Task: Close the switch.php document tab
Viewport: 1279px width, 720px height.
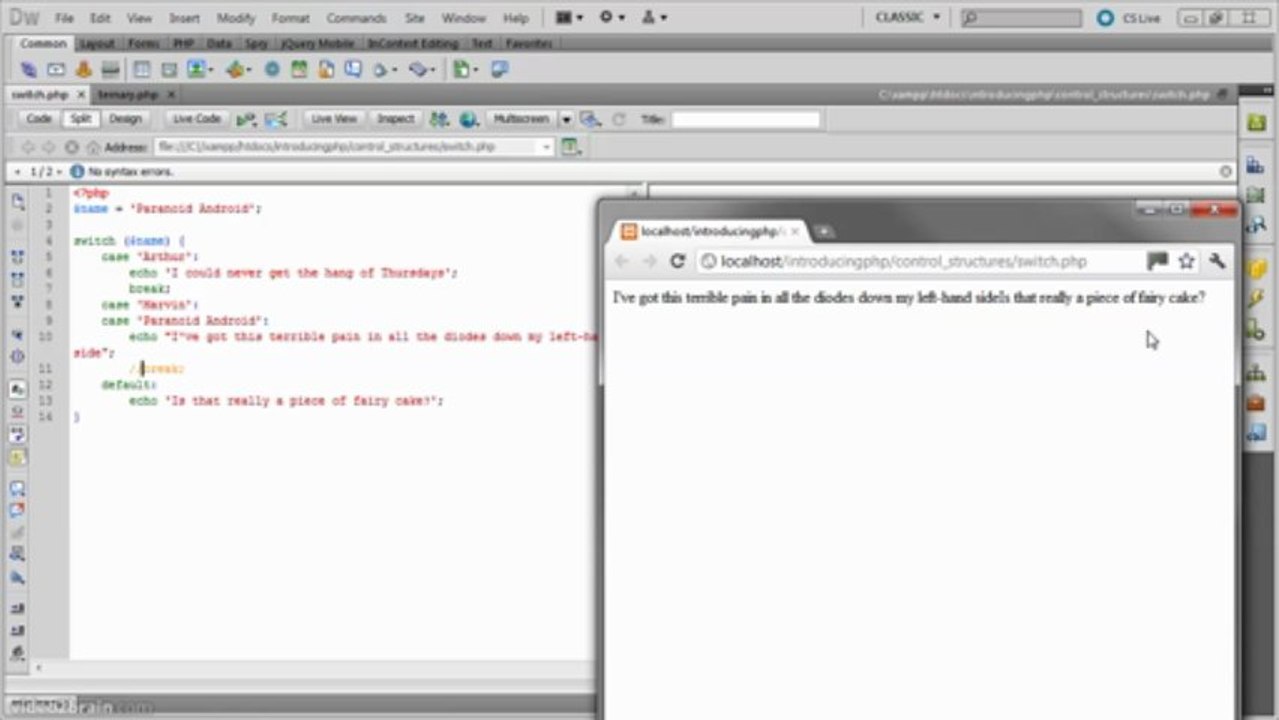Action: click(80, 94)
